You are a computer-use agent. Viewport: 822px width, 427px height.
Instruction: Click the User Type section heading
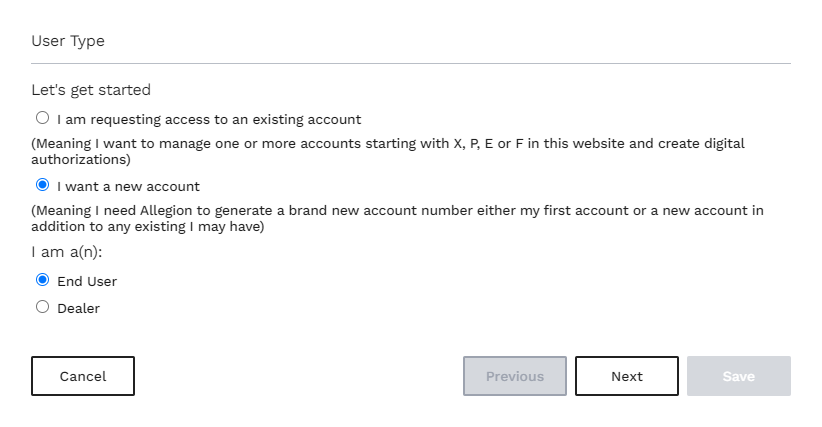click(x=68, y=41)
